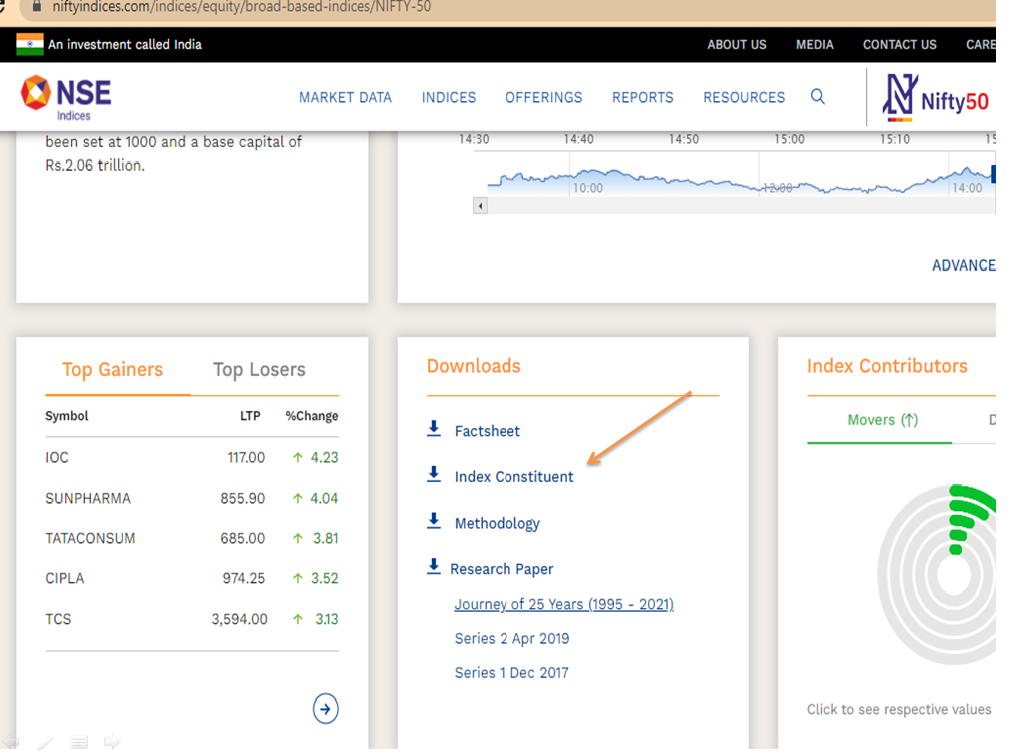The image size is (1012, 754).
Task: Select the IOC symbol row
Action: (x=192, y=458)
